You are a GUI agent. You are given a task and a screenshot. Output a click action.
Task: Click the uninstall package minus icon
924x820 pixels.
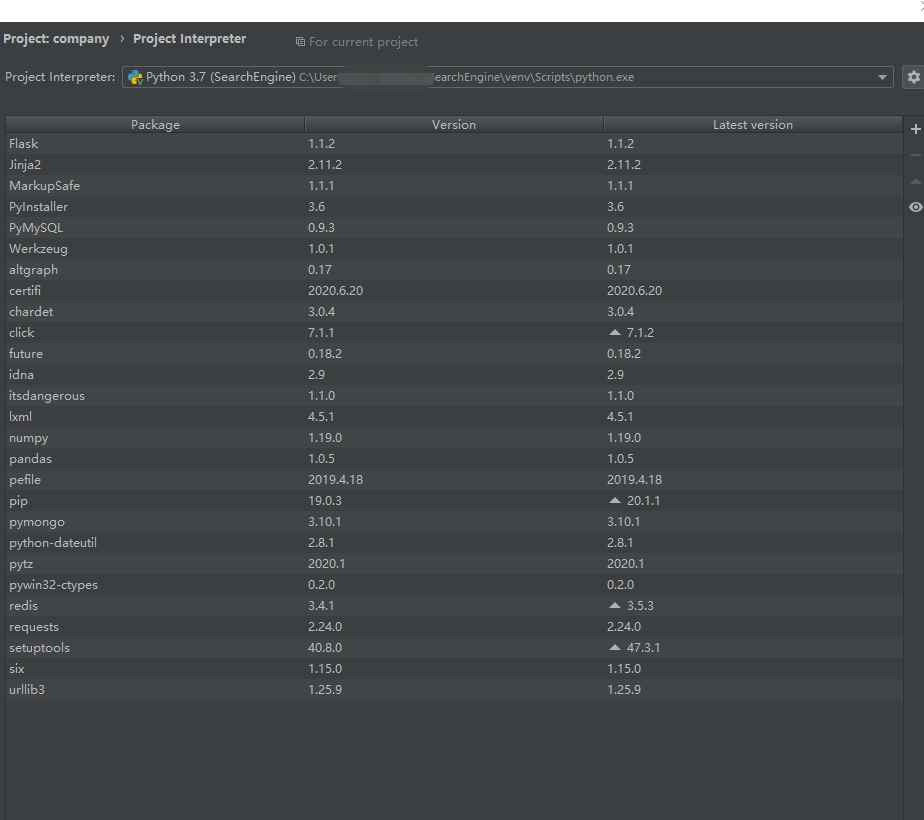pos(915,156)
